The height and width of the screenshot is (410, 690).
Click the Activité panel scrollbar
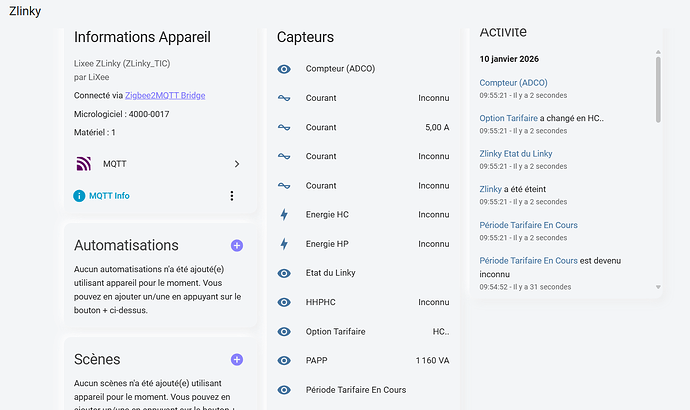click(x=658, y=90)
